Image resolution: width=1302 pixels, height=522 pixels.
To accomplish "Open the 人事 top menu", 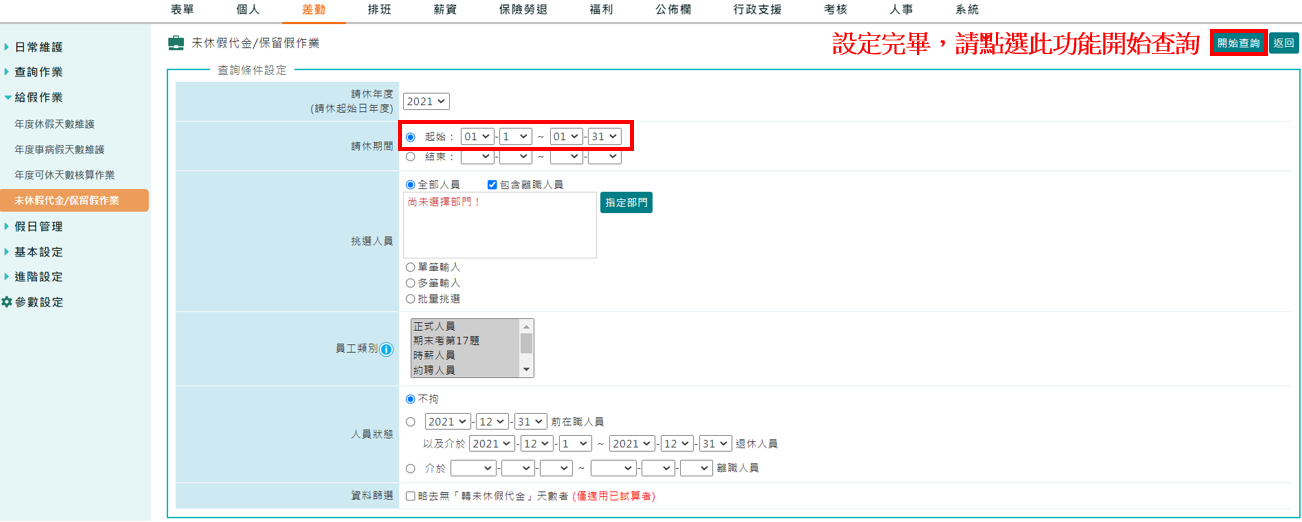I will click(901, 9).
